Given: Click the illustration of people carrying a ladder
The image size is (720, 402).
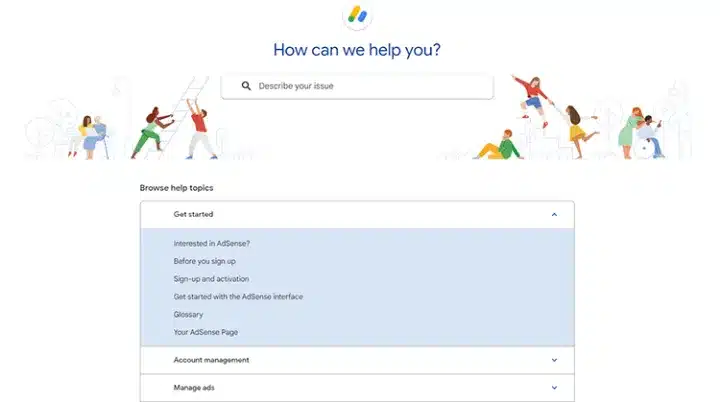Looking at the screenshot, I should 180,125.
